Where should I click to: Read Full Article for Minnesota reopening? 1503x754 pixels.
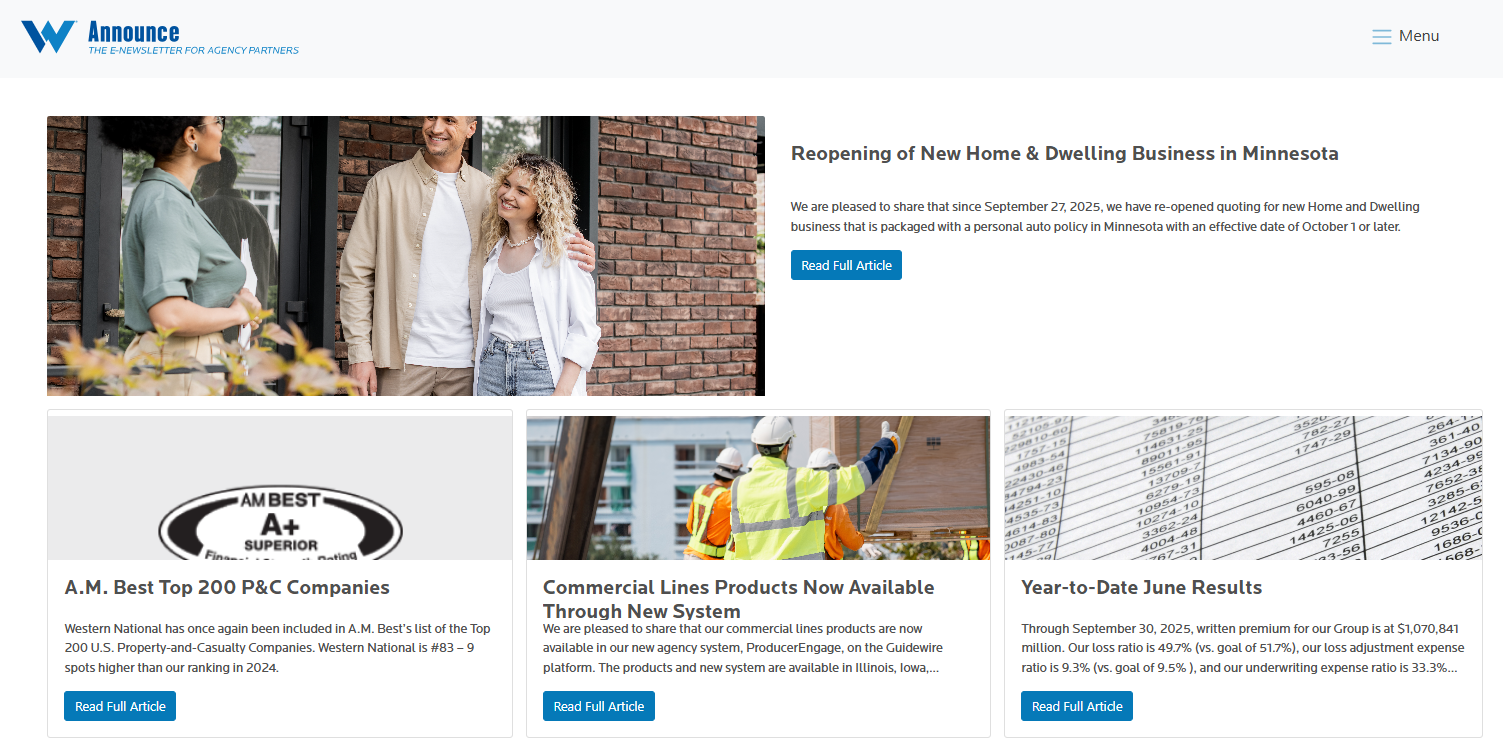click(x=846, y=265)
